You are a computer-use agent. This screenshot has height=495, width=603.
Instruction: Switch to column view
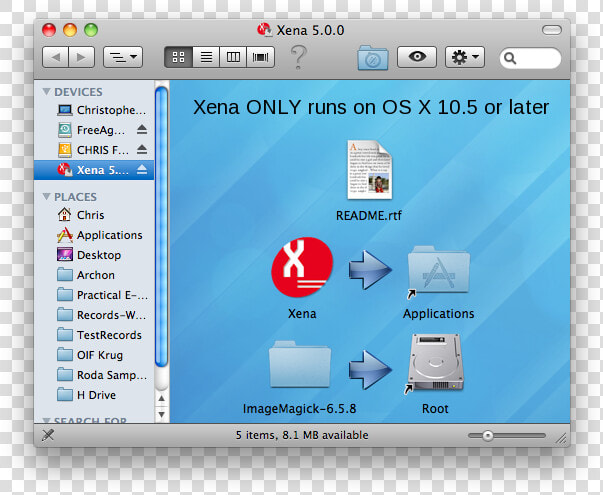(233, 57)
